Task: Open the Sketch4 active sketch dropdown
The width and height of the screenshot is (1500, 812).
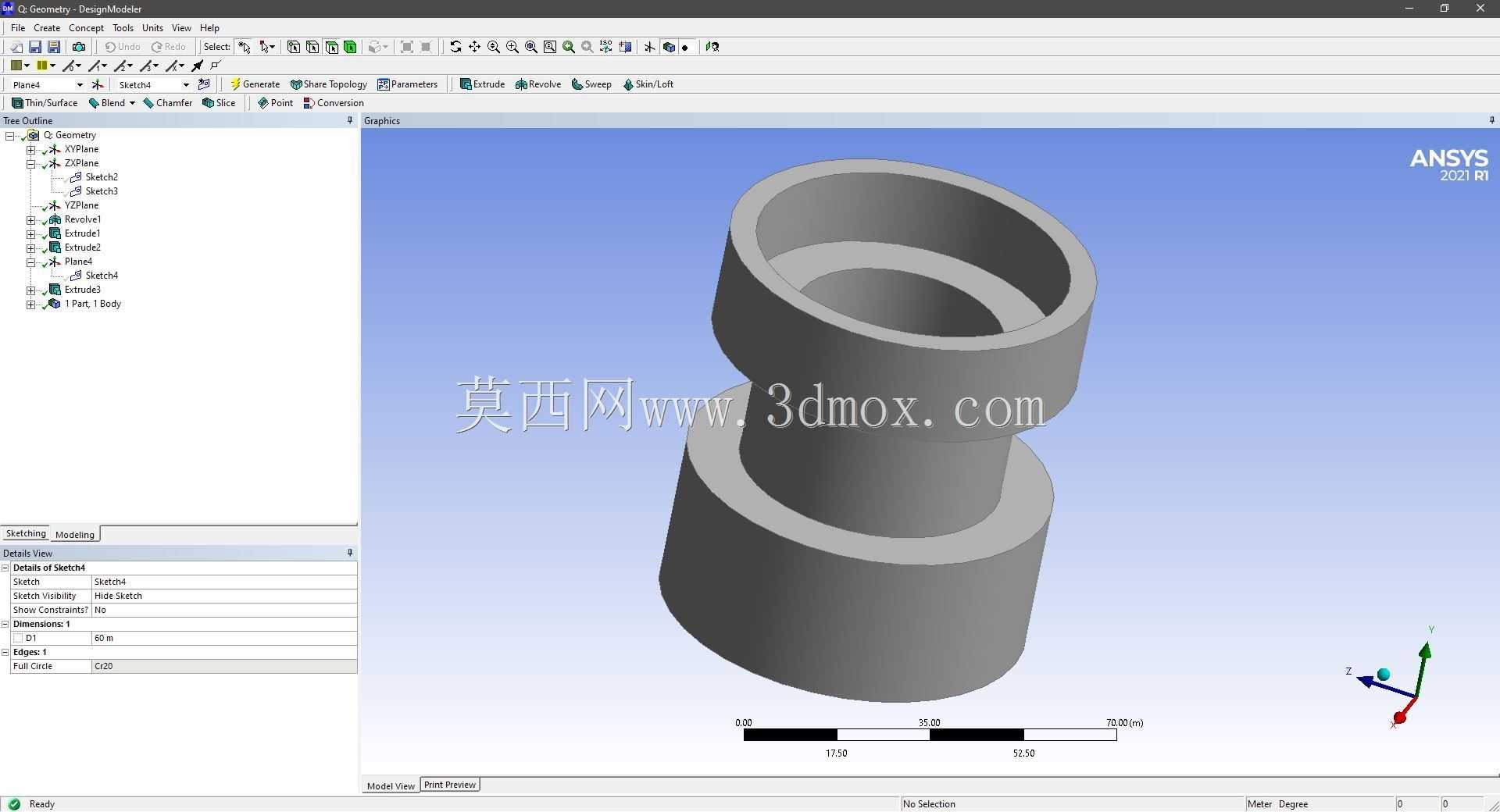Action: (x=186, y=84)
